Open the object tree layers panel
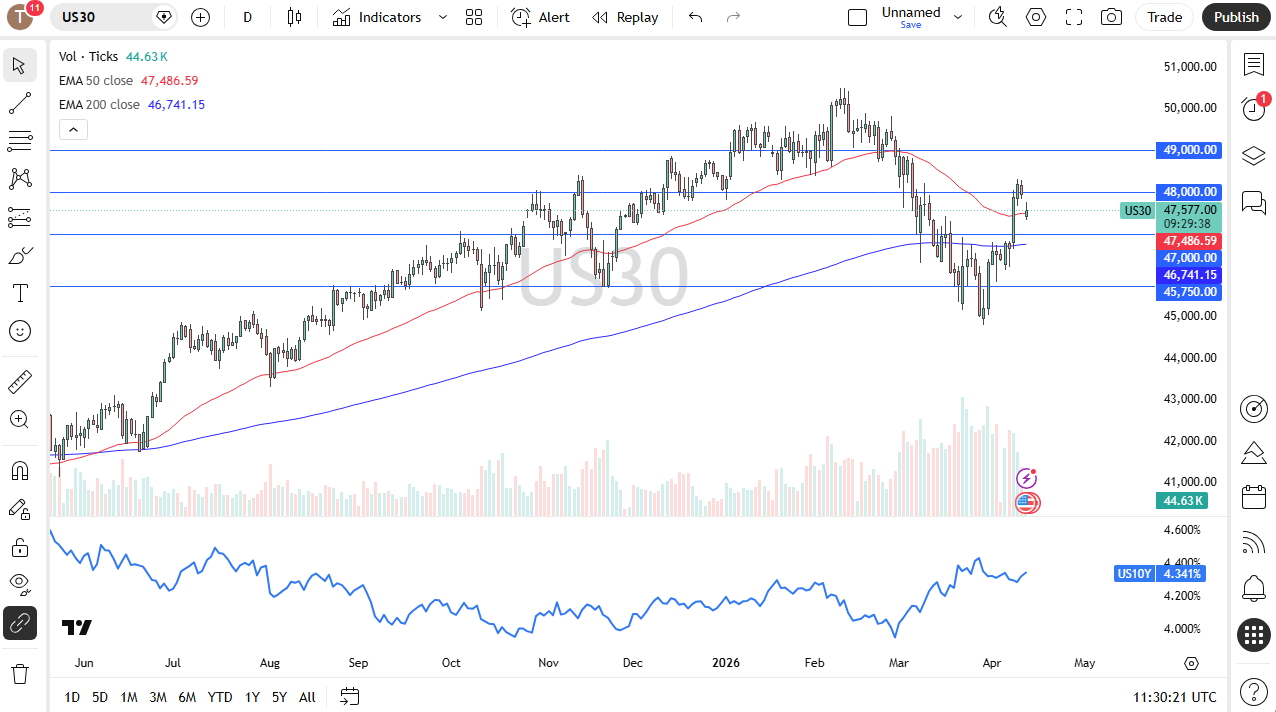 click(x=1254, y=155)
